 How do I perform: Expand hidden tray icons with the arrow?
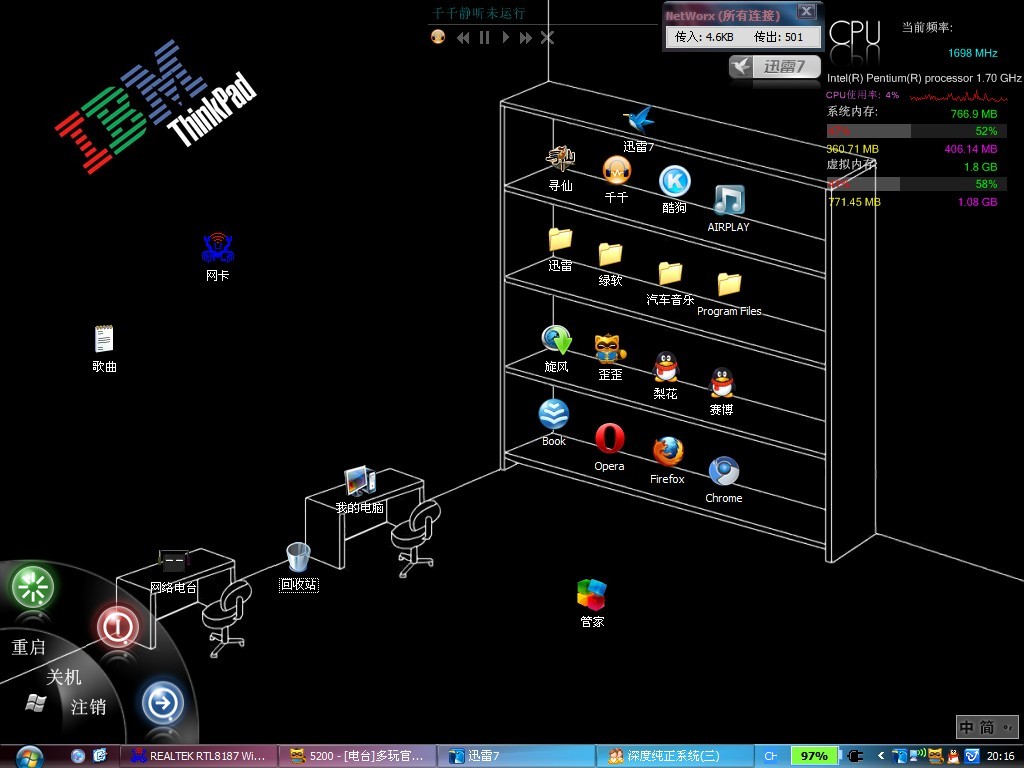pos(880,756)
